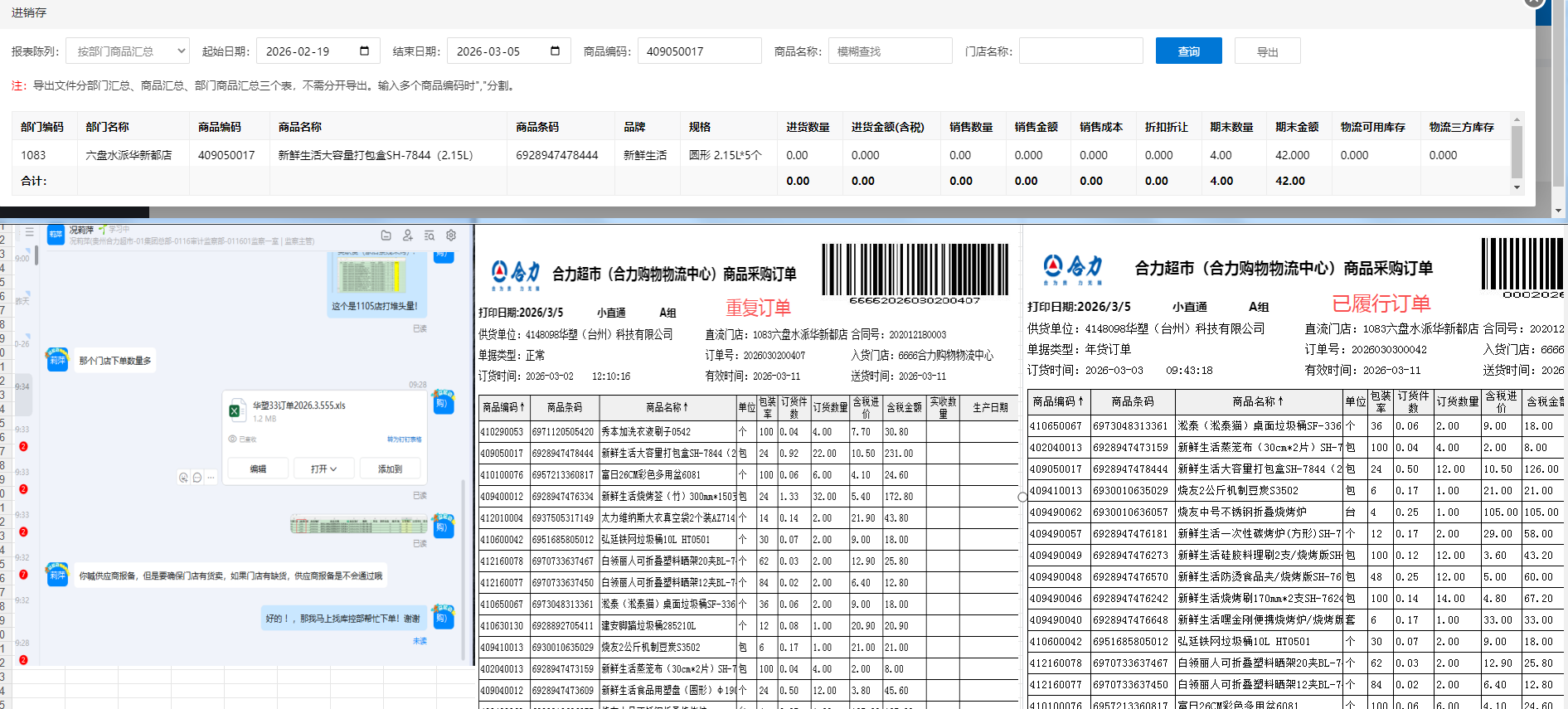The height and width of the screenshot is (709, 1568).
Task: Click 转为钉钉表格 link on file card
Action: (405, 439)
